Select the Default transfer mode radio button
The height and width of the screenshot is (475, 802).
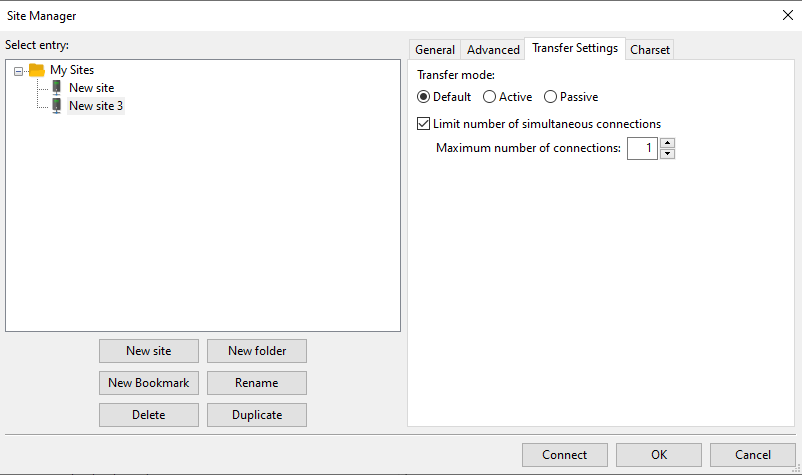point(424,97)
